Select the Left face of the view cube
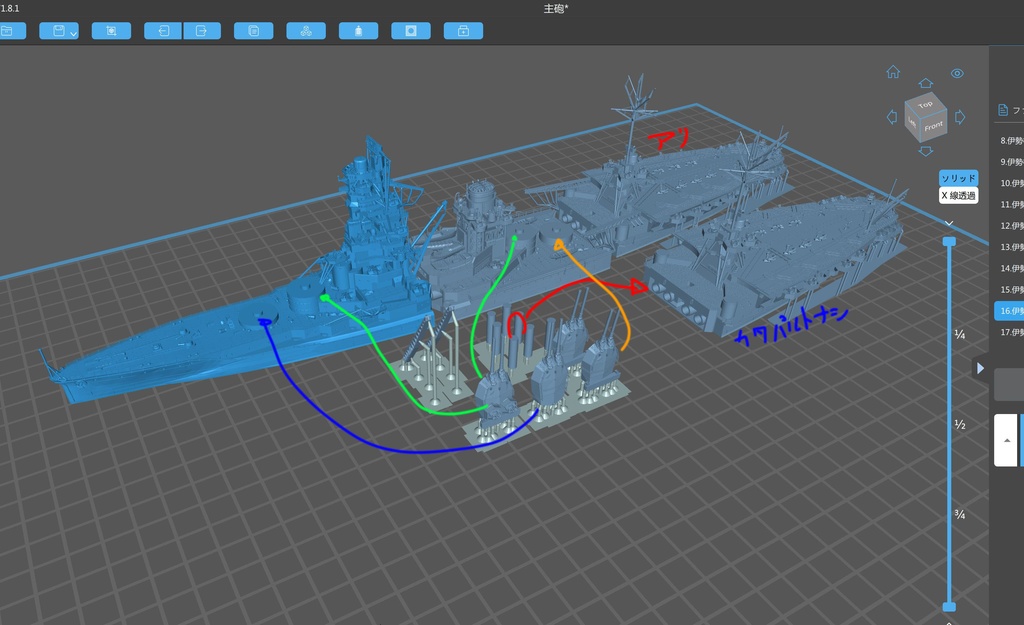Screen dimensions: 1024x625 point(912,122)
